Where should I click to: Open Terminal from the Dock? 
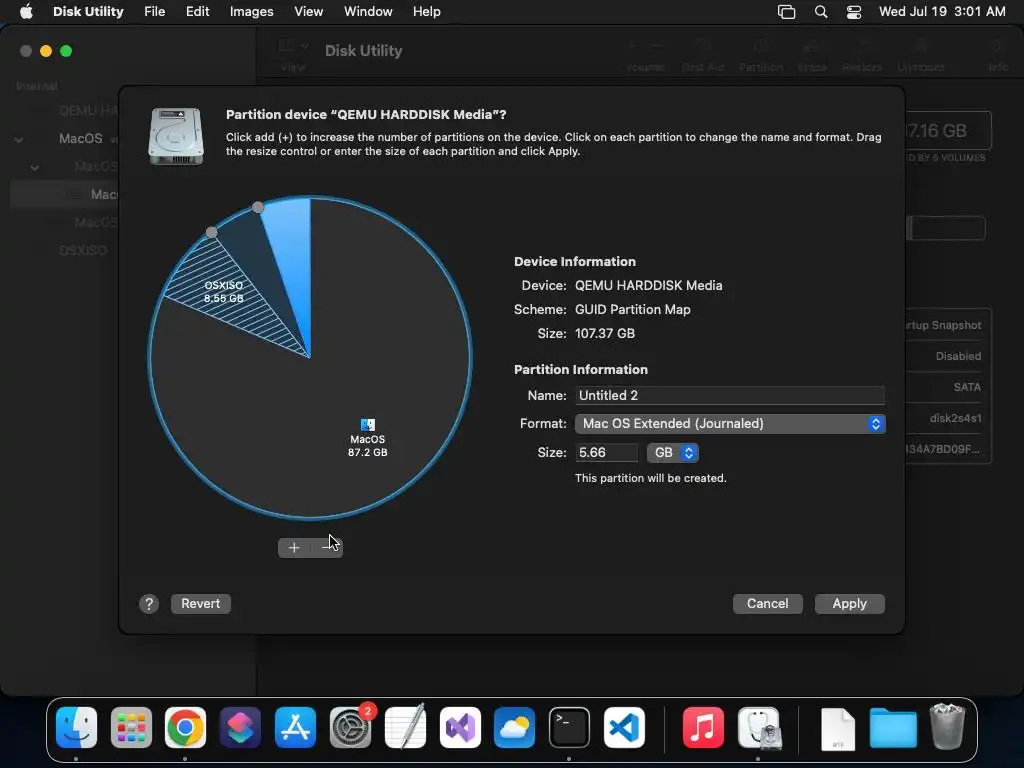pos(569,728)
